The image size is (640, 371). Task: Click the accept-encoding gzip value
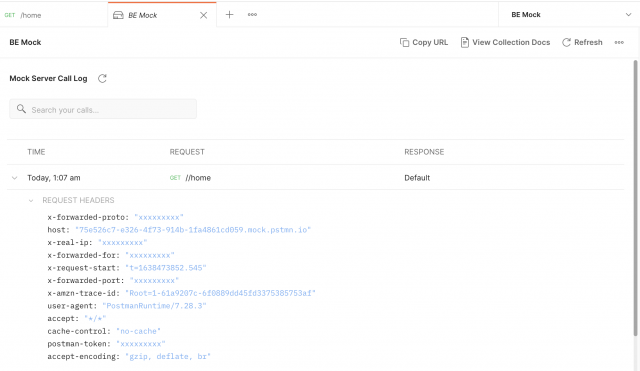tap(168, 356)
